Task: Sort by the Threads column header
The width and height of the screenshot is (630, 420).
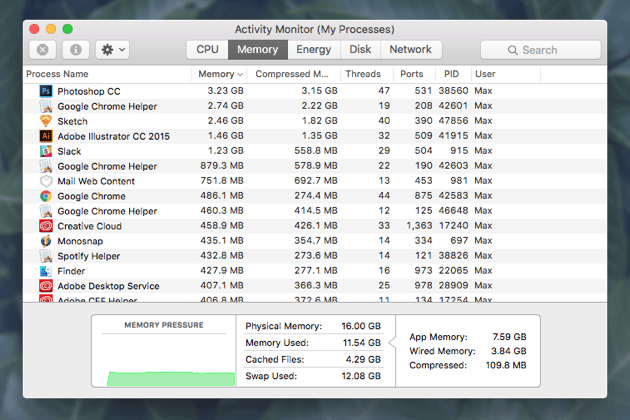Action: pos(363,74)
